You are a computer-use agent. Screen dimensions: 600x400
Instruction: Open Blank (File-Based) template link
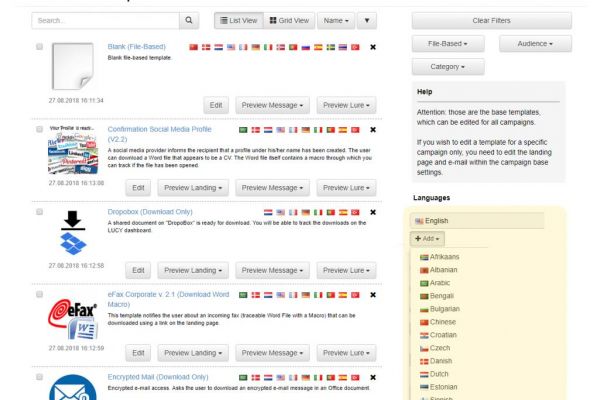tap(137, 47)
